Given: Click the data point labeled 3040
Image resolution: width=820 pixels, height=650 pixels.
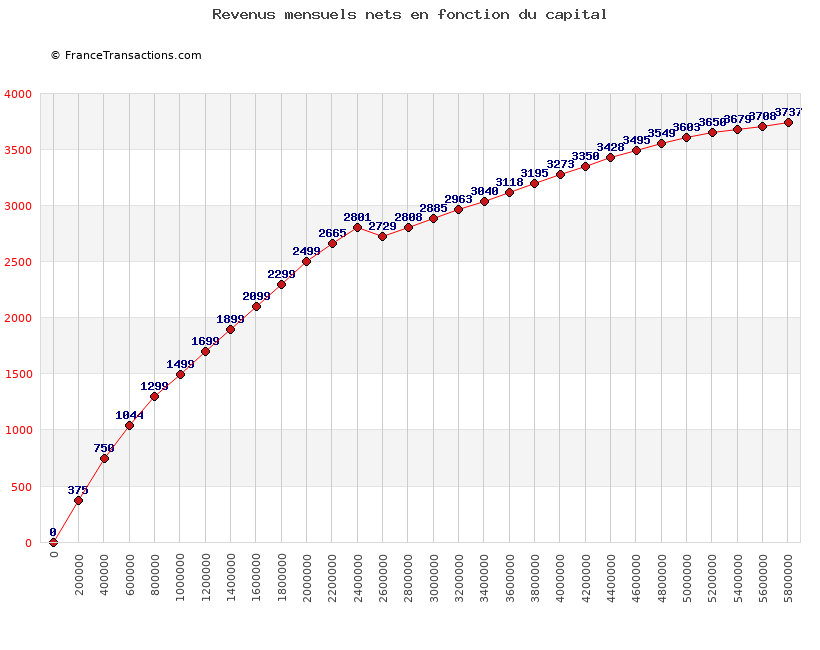Looking at the screenshot, I should point(484,202).
